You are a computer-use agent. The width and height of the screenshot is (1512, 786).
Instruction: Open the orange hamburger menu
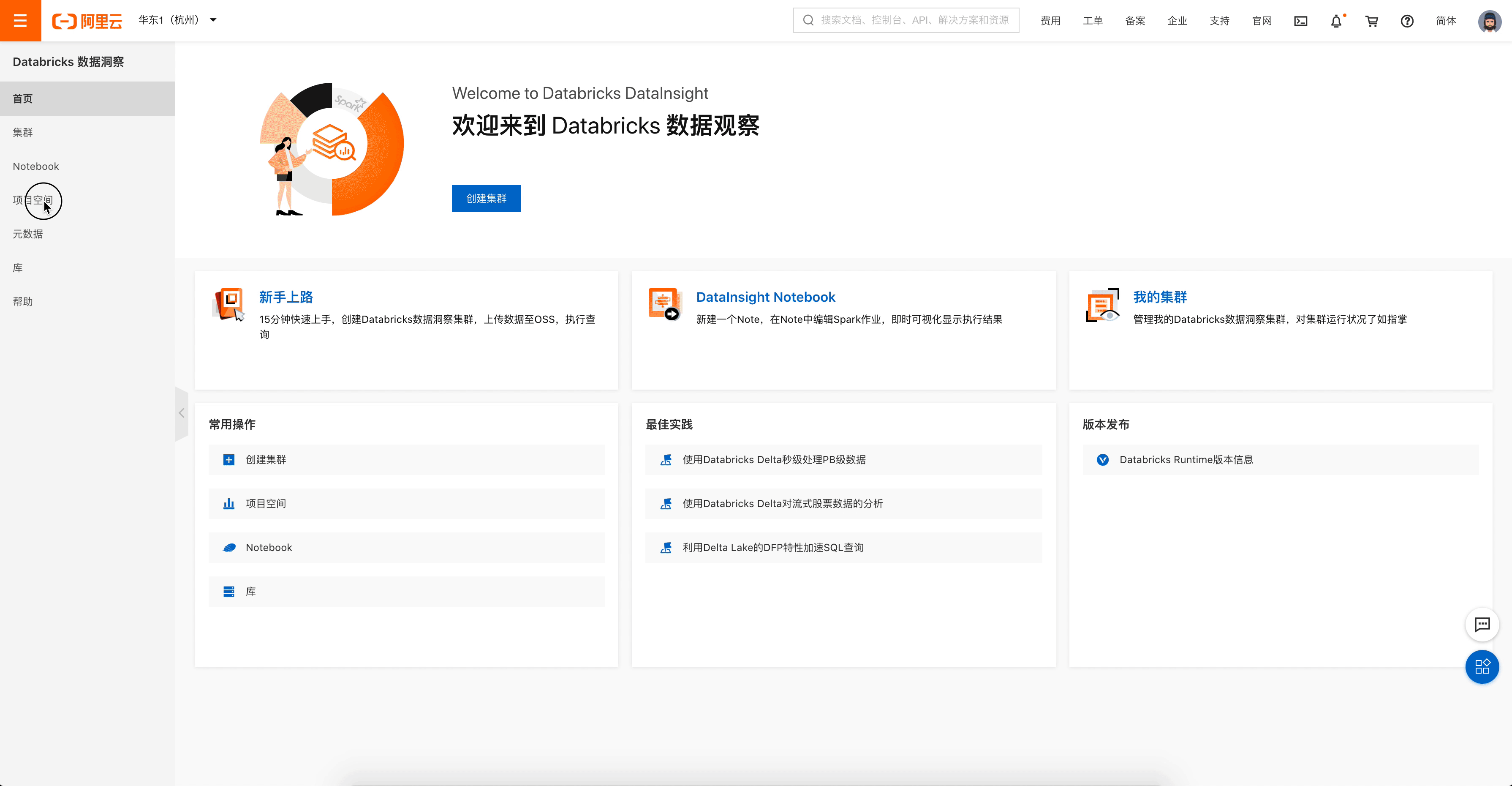tap(21, 21)
